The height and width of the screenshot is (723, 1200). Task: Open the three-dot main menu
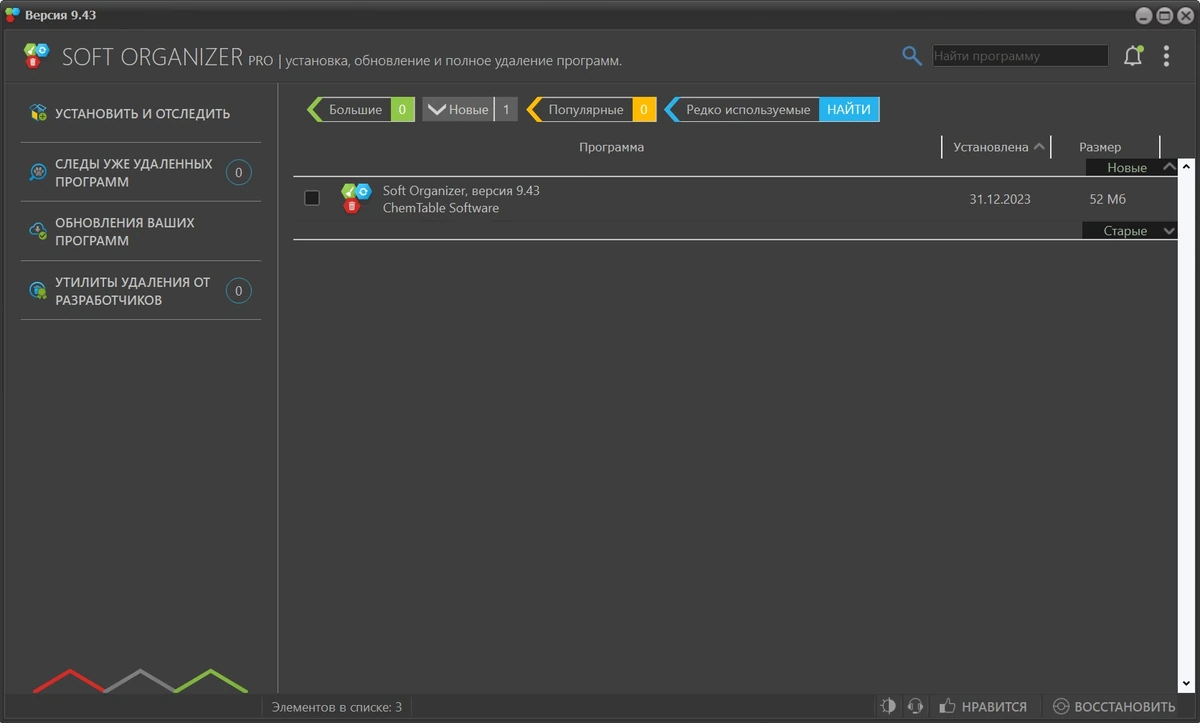pos(1166,56)
